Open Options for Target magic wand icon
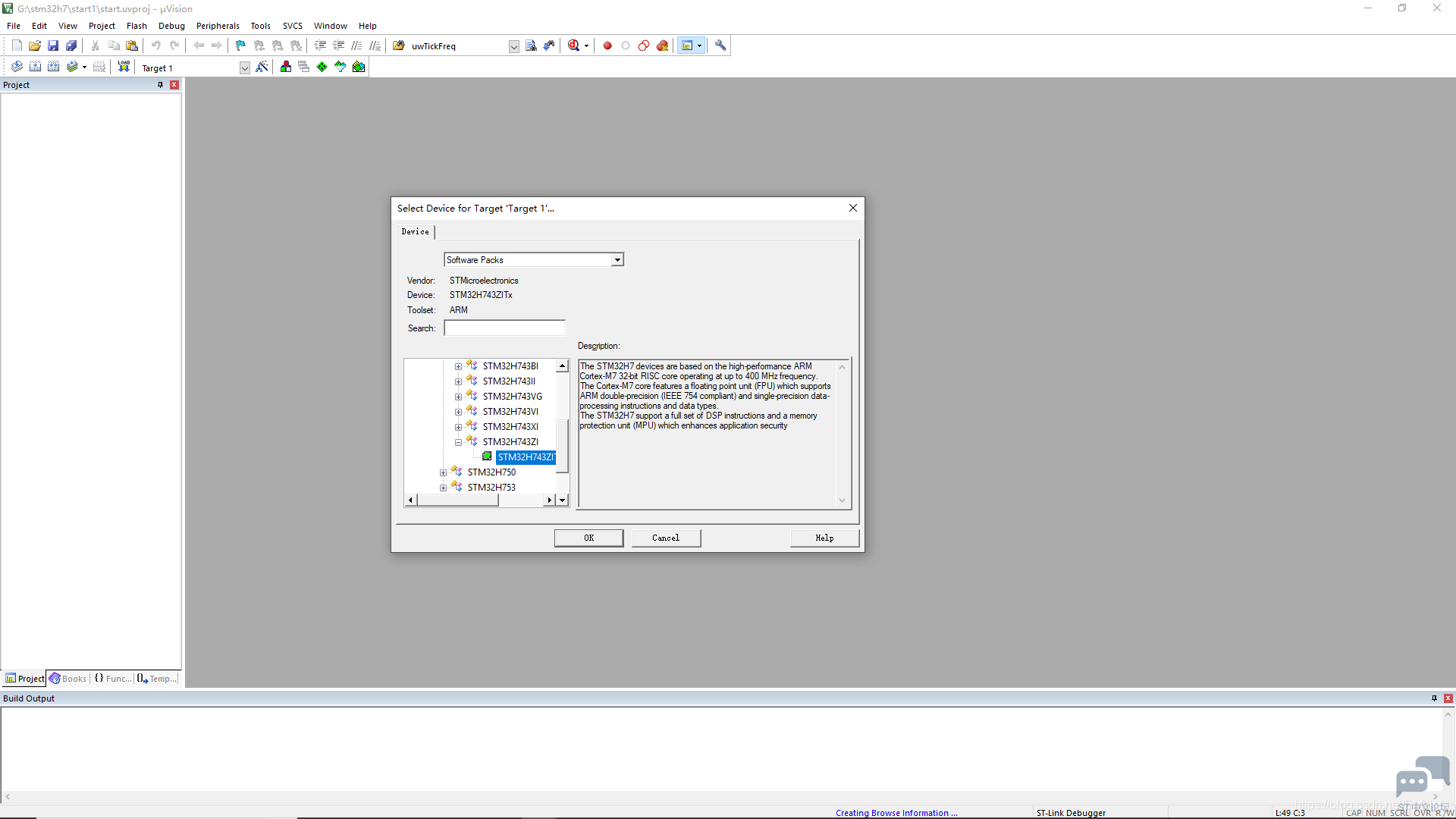The image size is (1456, 819). (x=262, y=67)
